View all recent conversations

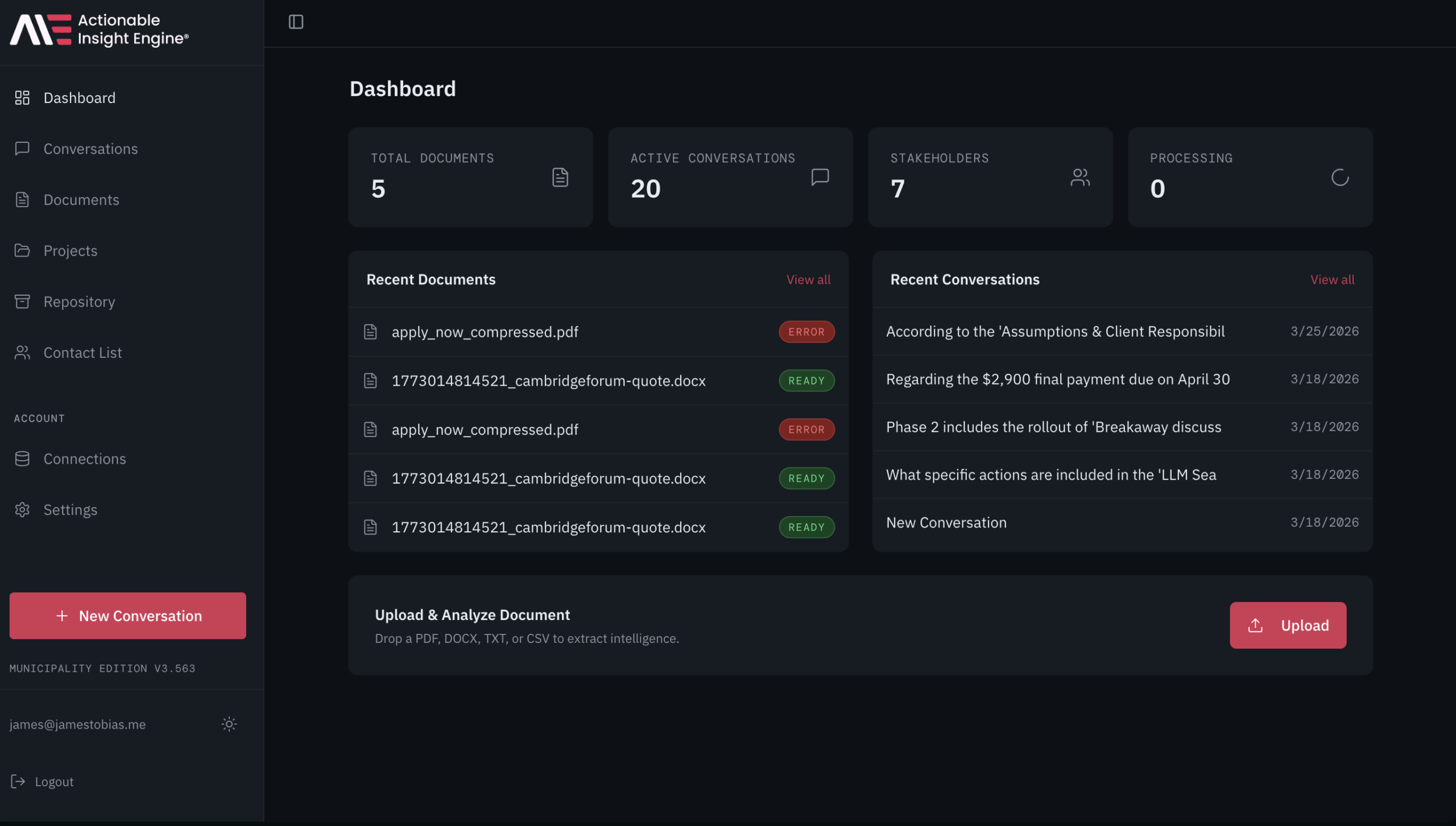pos(1332,279)
